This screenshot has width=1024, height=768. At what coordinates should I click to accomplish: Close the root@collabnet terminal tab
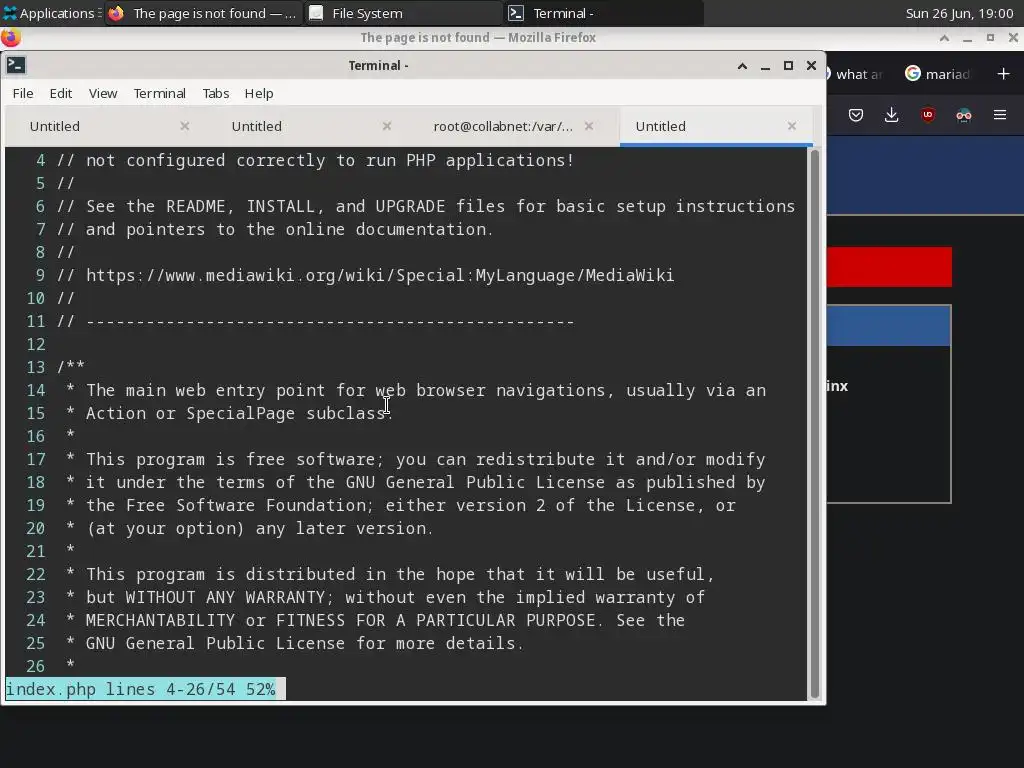pyautogui.click(x=589, y=126)
